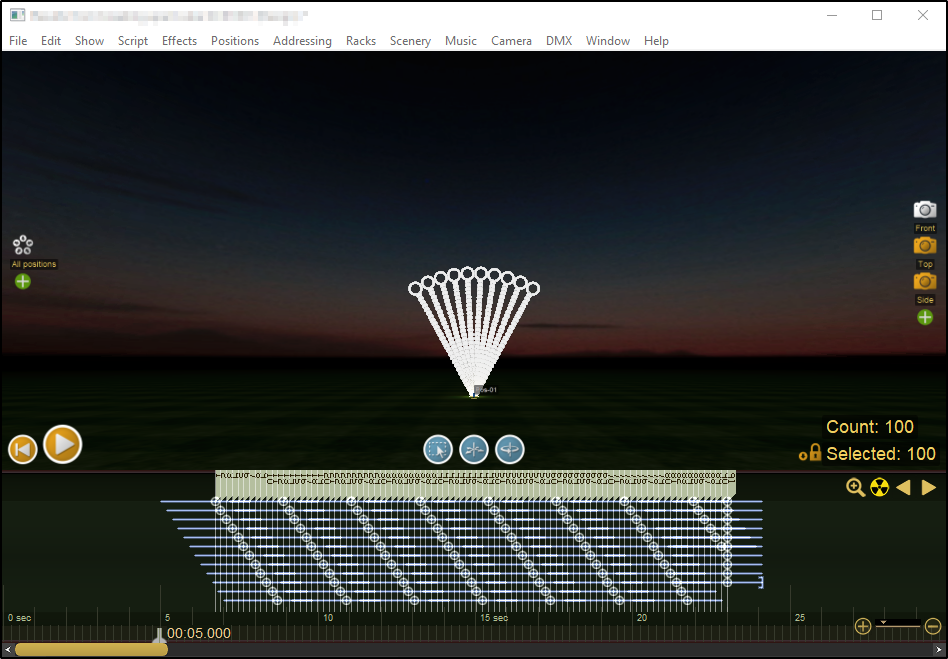Click the horizontal timeline scrollbar thumb
The width and height of the screenshot is (948, 659).
(x=91, y=650)
